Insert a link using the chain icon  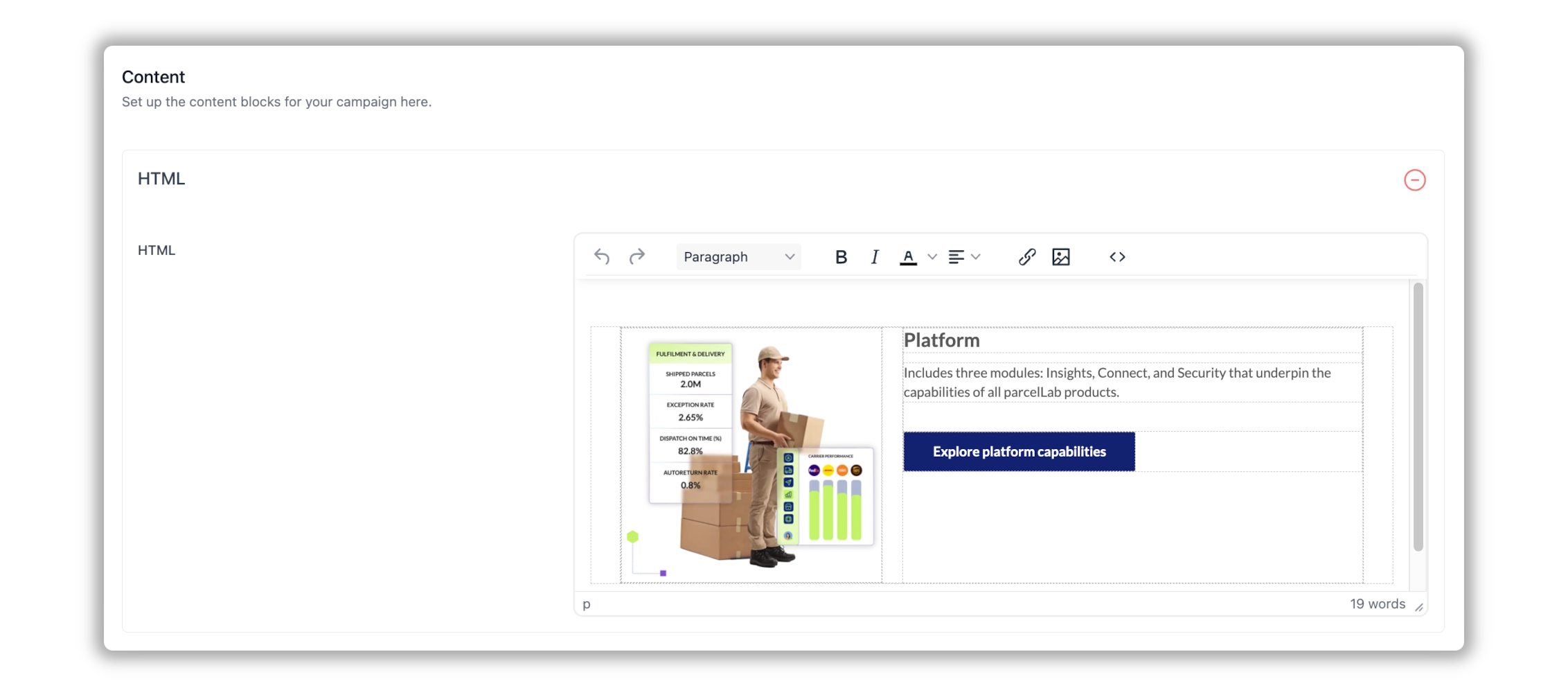pos(1027,257)
